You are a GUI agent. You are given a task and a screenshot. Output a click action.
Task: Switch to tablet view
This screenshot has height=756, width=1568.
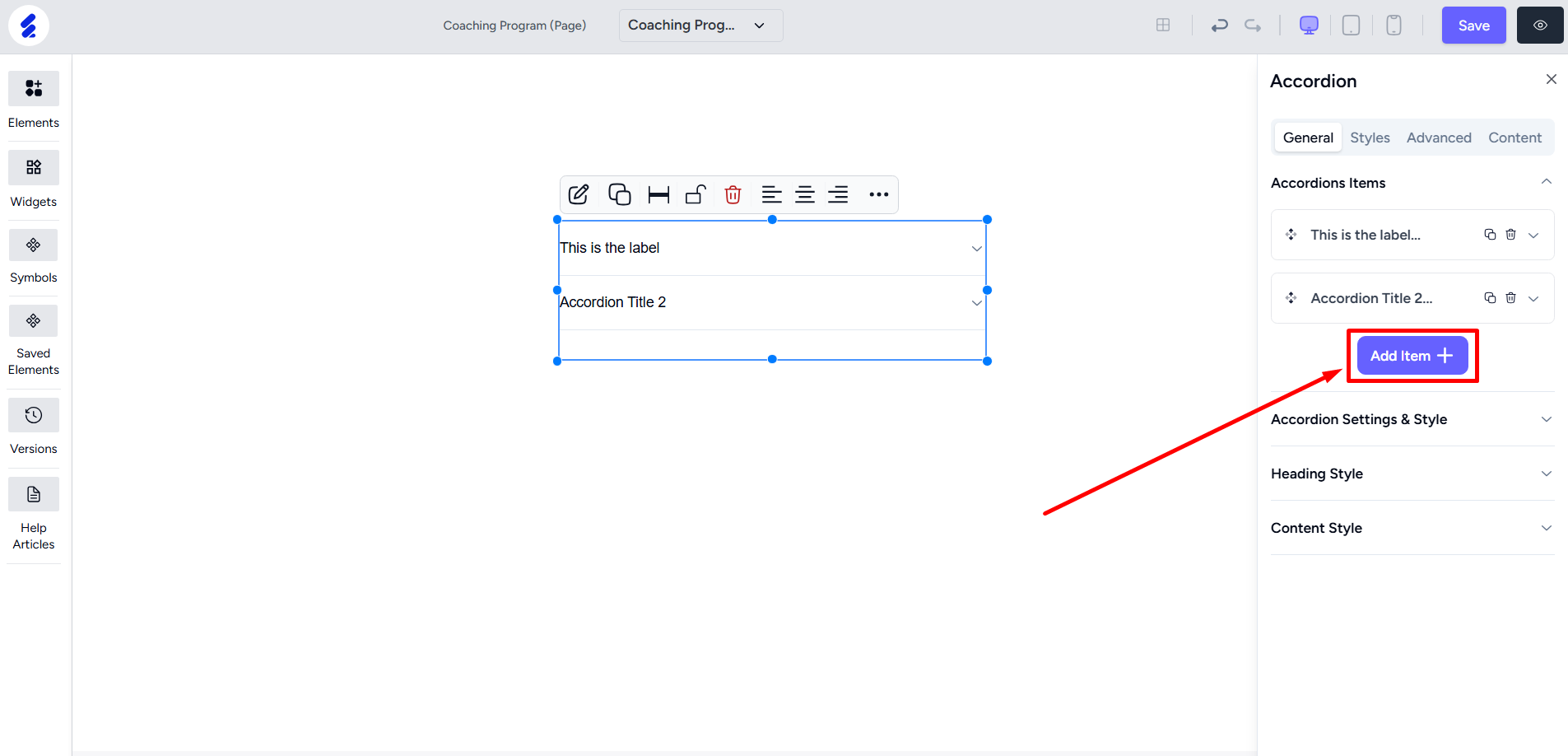pos(1351,26)
